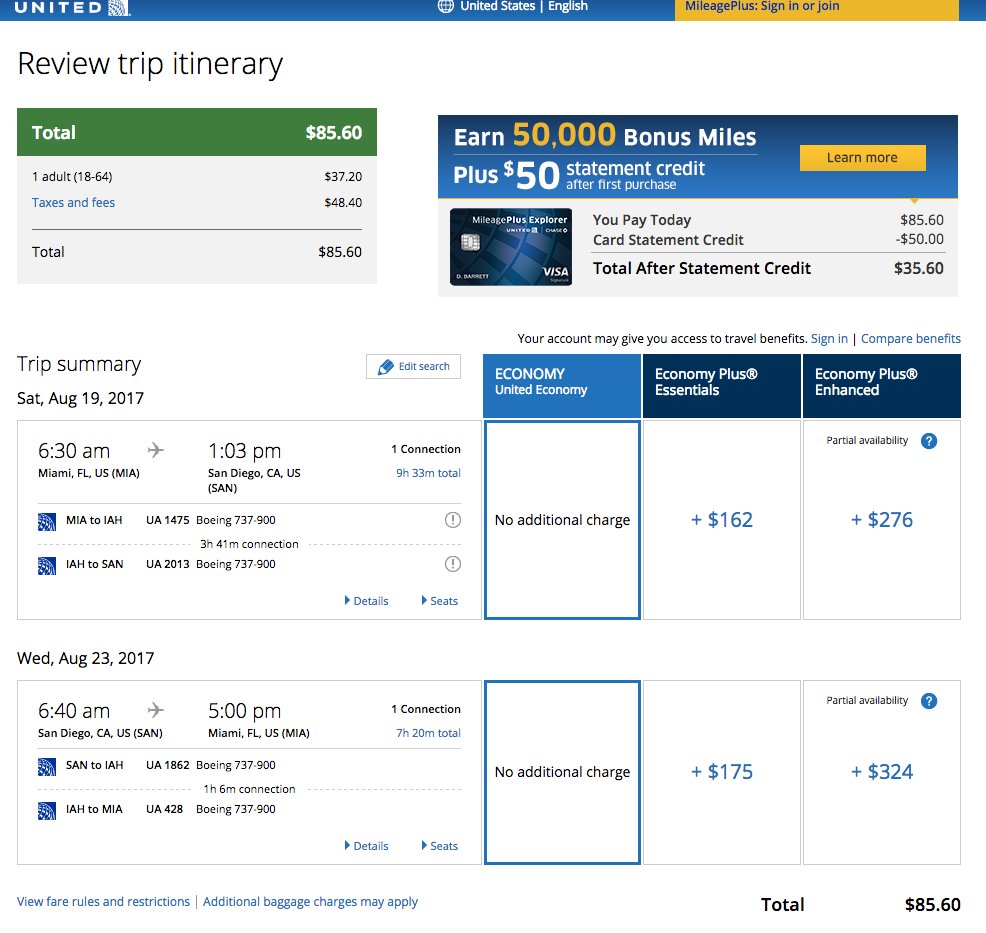This screenshot has height=933, width=986.
Task: Open the United States | English language selector
Action: pos(512,6)
